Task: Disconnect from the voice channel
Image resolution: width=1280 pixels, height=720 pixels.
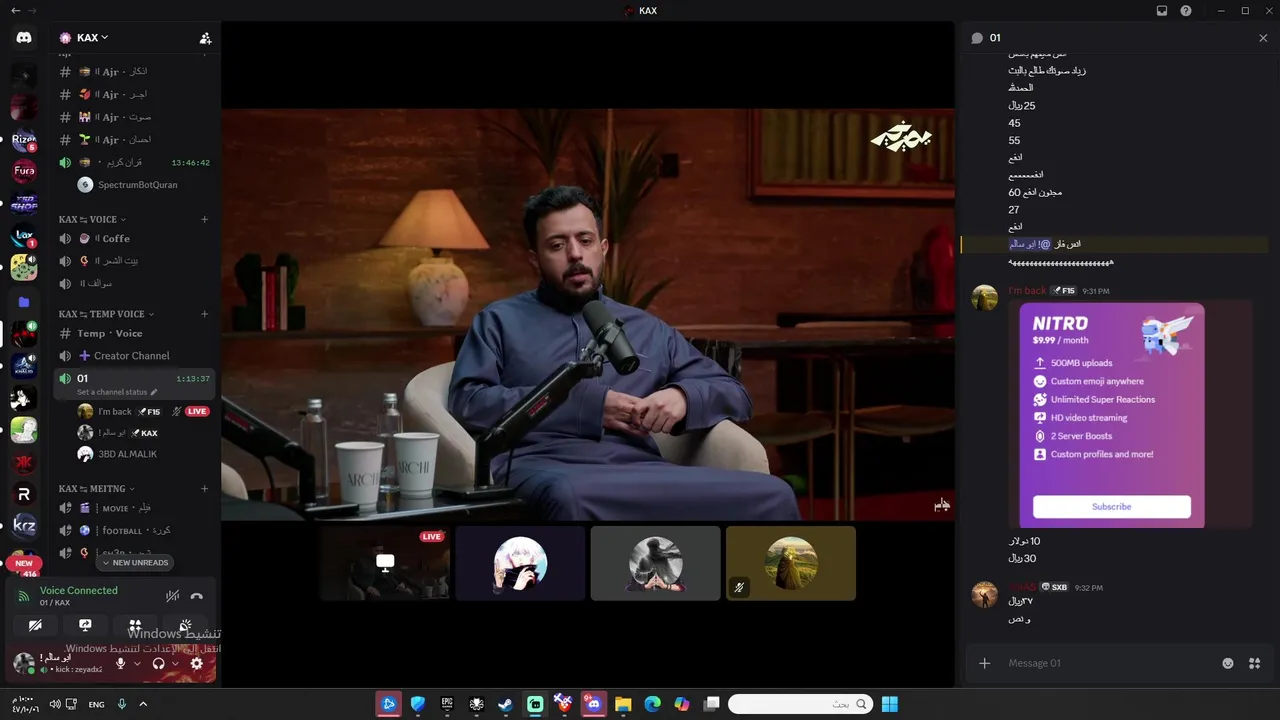Action: (x=197, y=596)
